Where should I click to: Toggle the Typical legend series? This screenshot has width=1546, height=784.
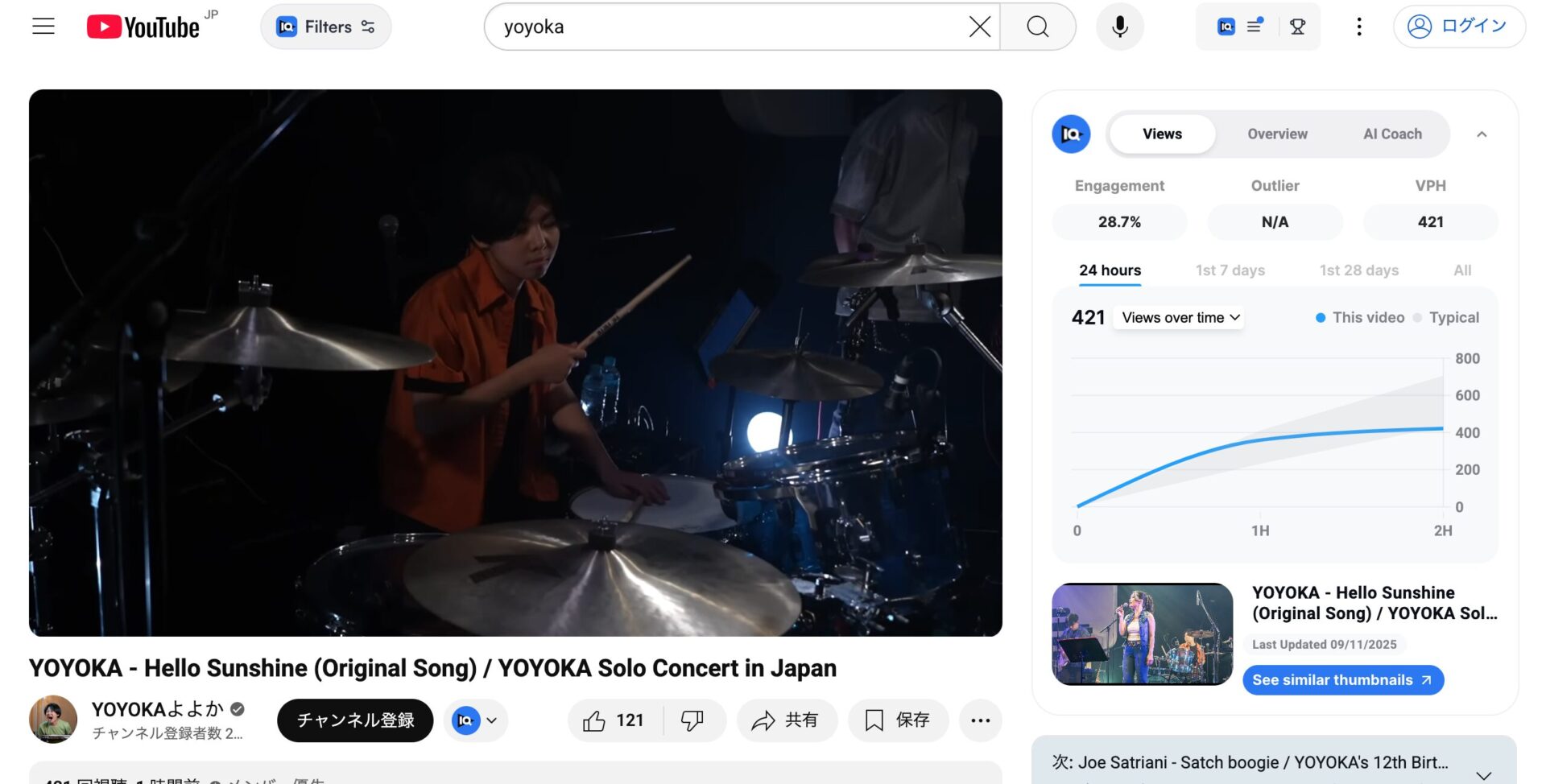1447,317
